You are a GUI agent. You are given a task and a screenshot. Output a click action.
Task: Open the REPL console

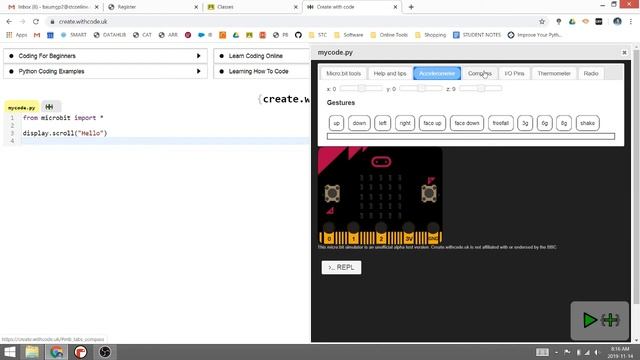tap(341, 267)
